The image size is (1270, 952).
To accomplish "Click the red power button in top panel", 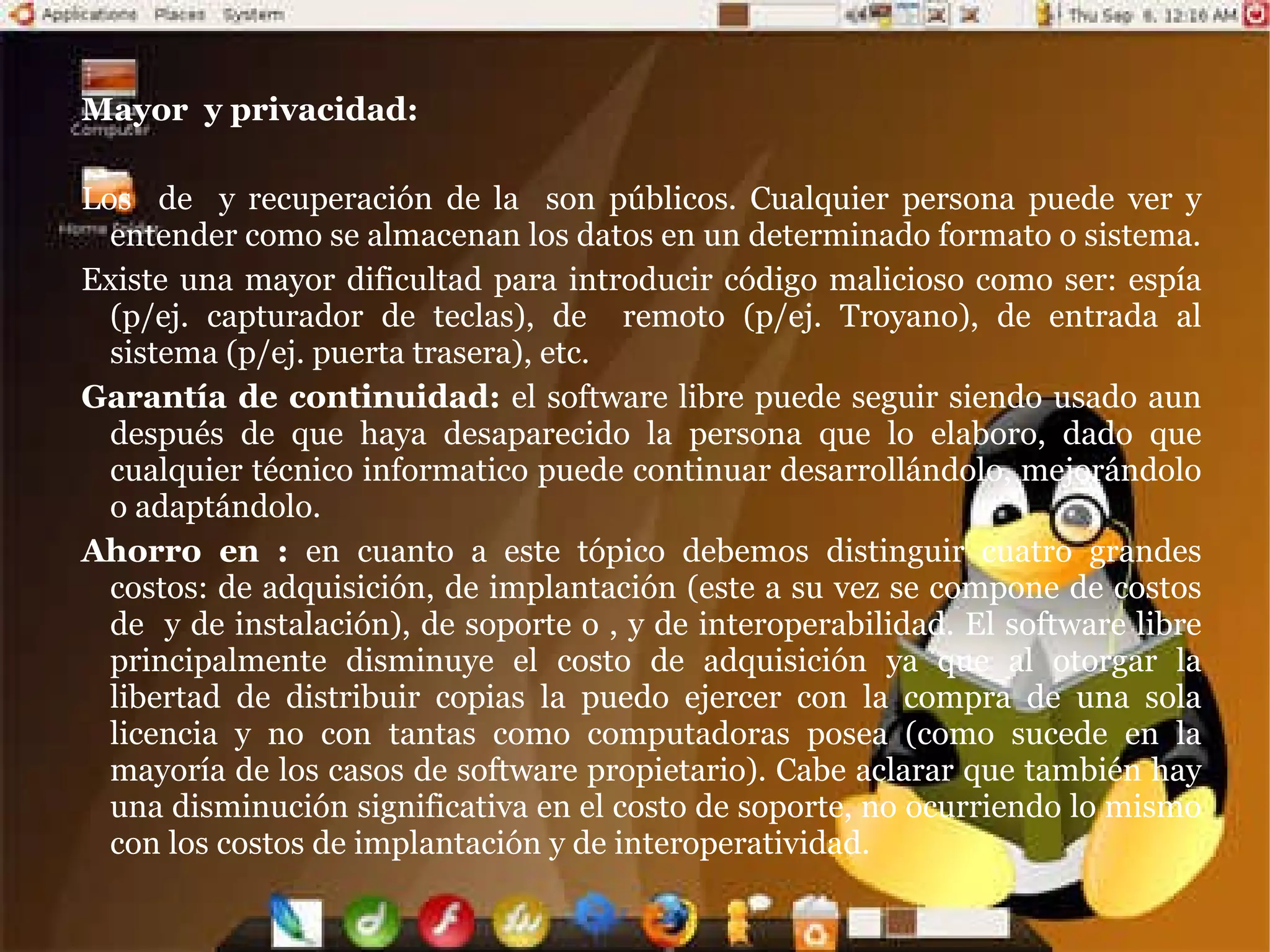I will pos(1256,14).
